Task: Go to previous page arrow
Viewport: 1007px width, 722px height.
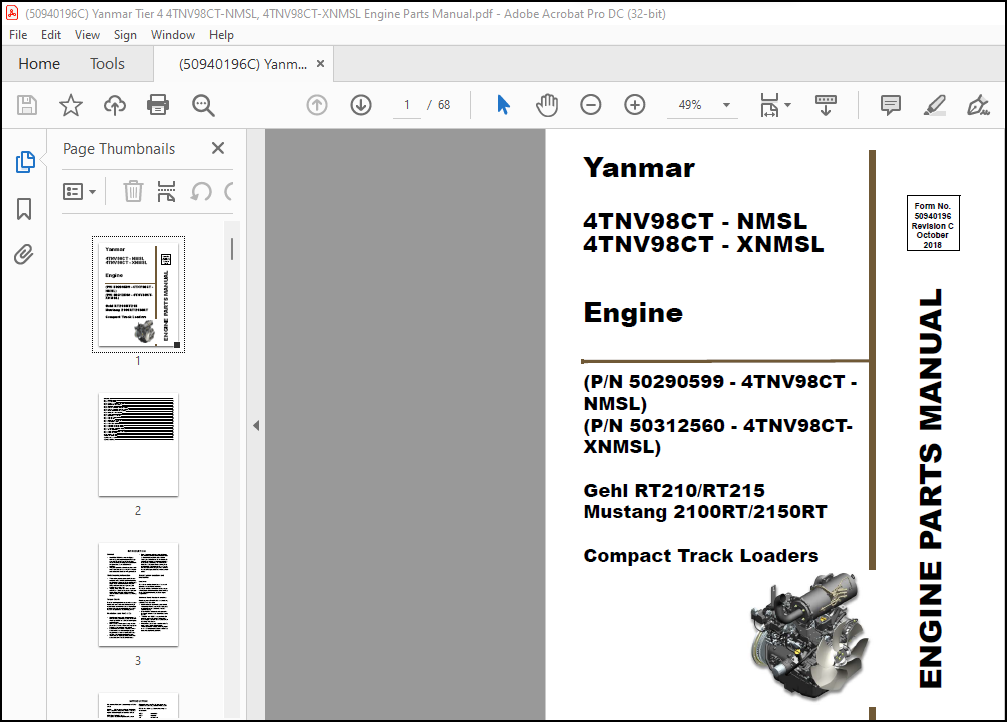Action: (x=317, y=105)
